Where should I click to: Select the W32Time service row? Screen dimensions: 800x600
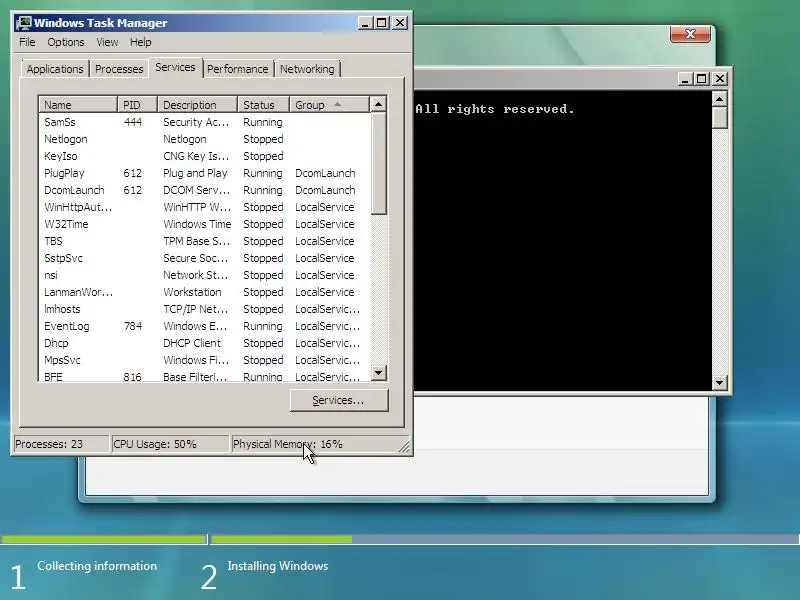click(x=204, y=224)
